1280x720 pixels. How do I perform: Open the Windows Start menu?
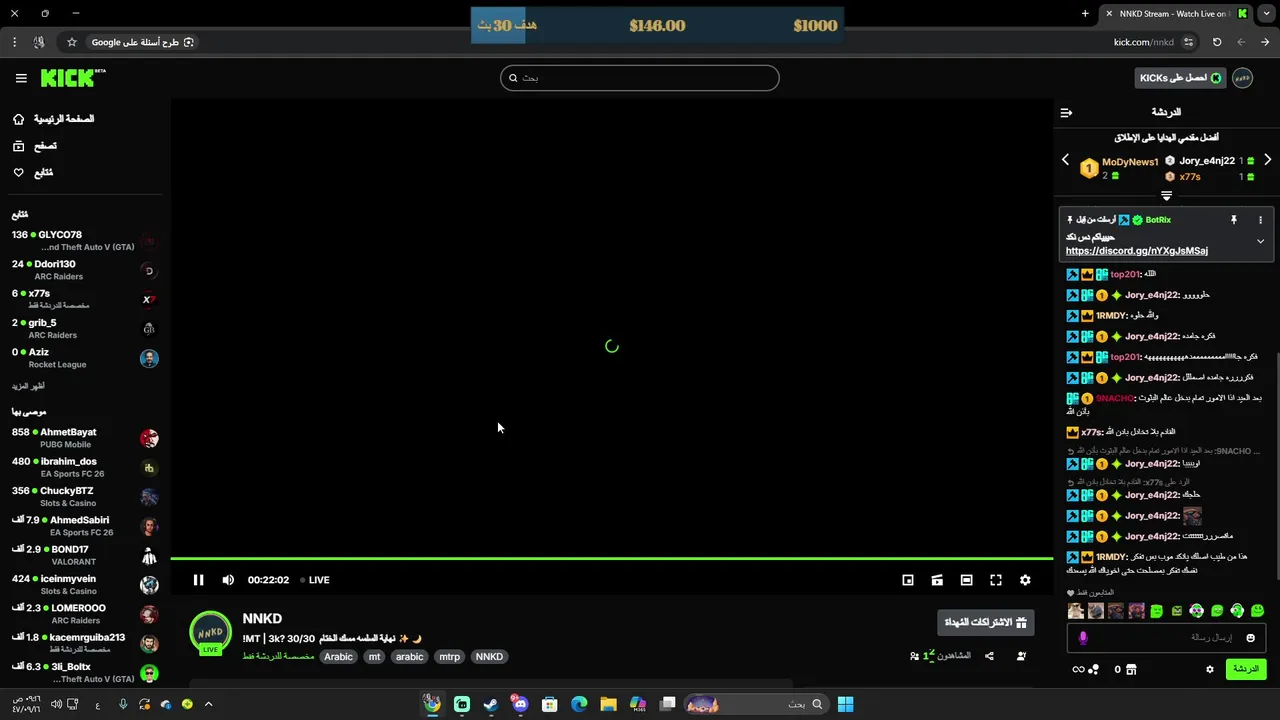coord(845,704)
